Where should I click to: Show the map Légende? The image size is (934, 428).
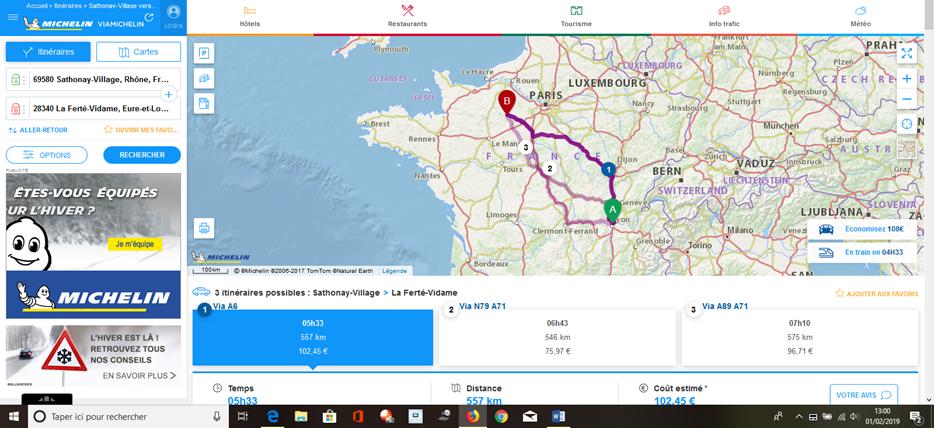point(394,270)
